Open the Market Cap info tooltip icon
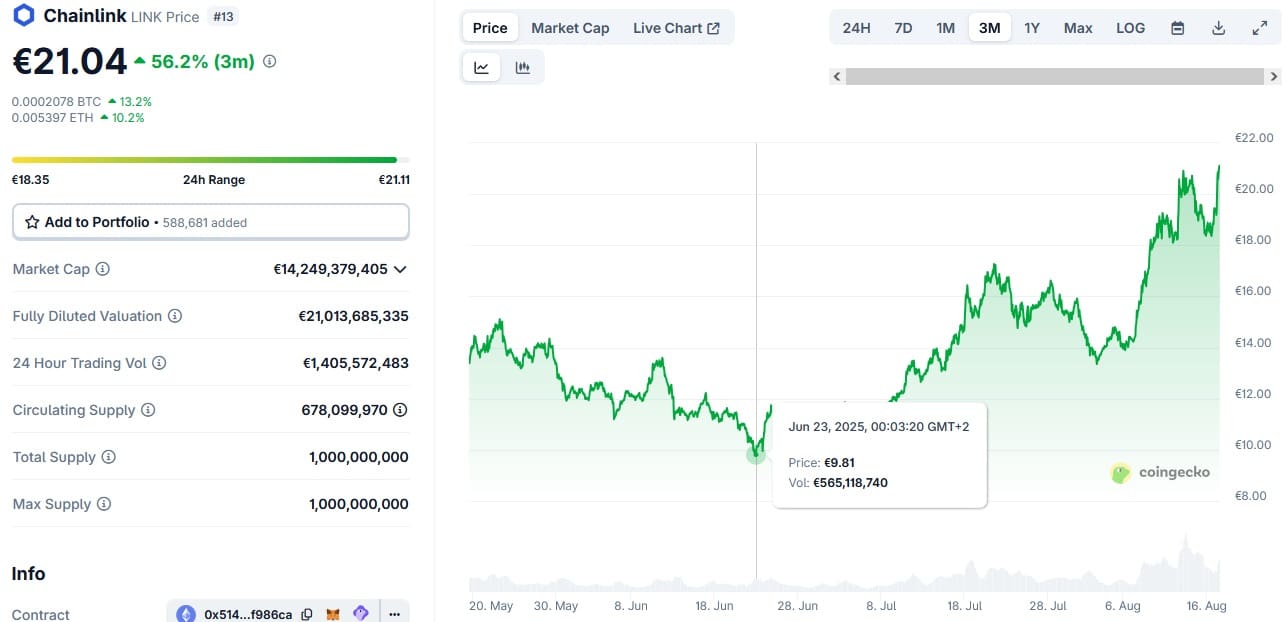 click(x=102, y=269)
